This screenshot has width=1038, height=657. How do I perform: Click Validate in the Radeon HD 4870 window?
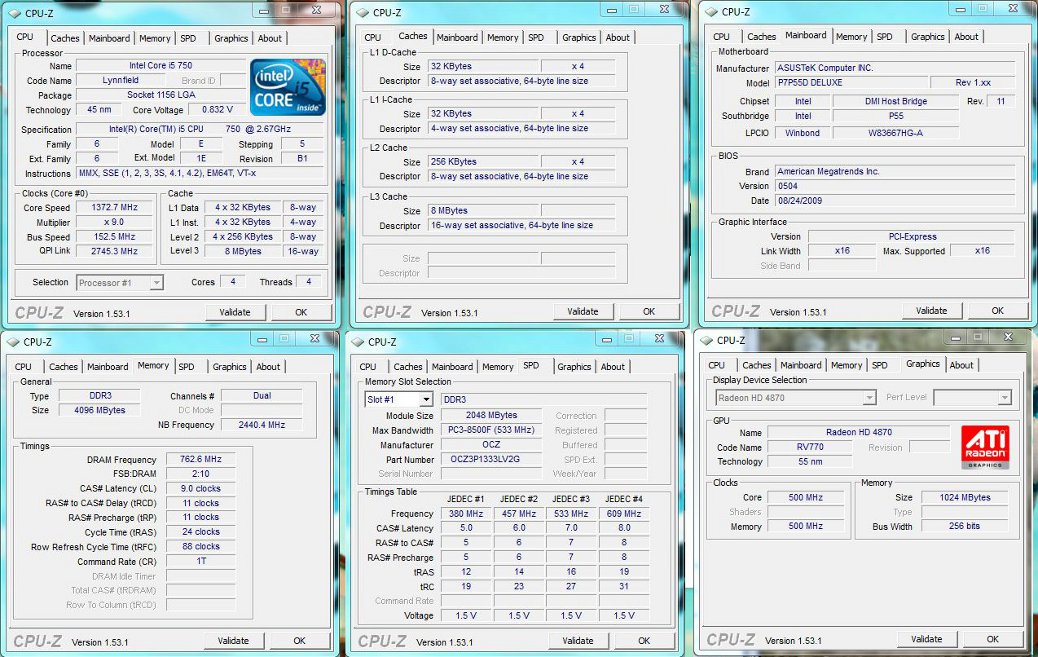coord(926,639)
